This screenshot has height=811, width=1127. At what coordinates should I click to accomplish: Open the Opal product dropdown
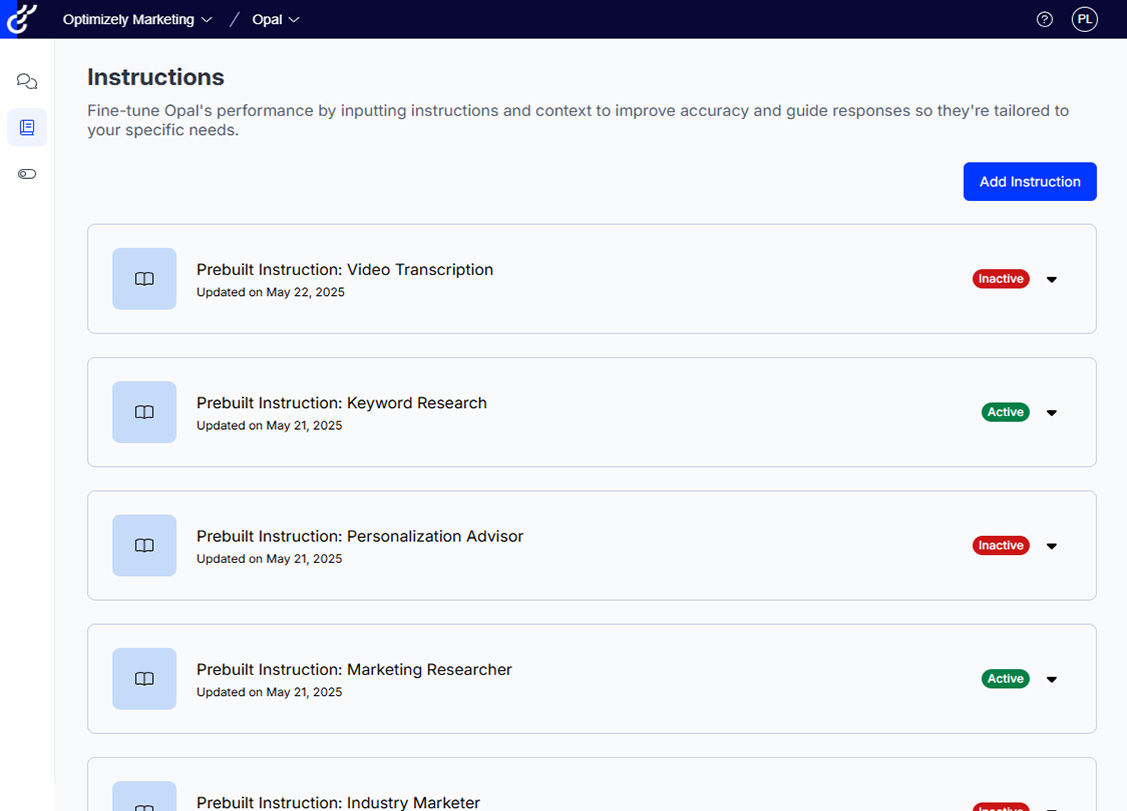(x=275, y=19)
